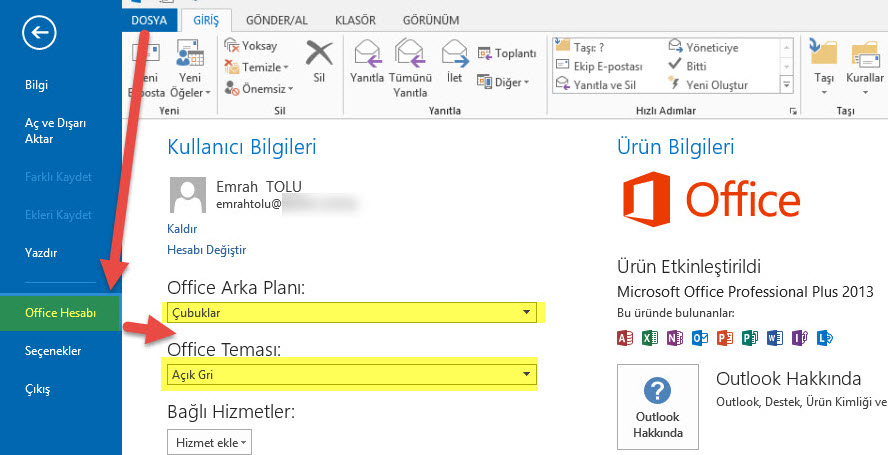Click the Access product icon
Screen dimensions: 888x455
tap(625, 338)
